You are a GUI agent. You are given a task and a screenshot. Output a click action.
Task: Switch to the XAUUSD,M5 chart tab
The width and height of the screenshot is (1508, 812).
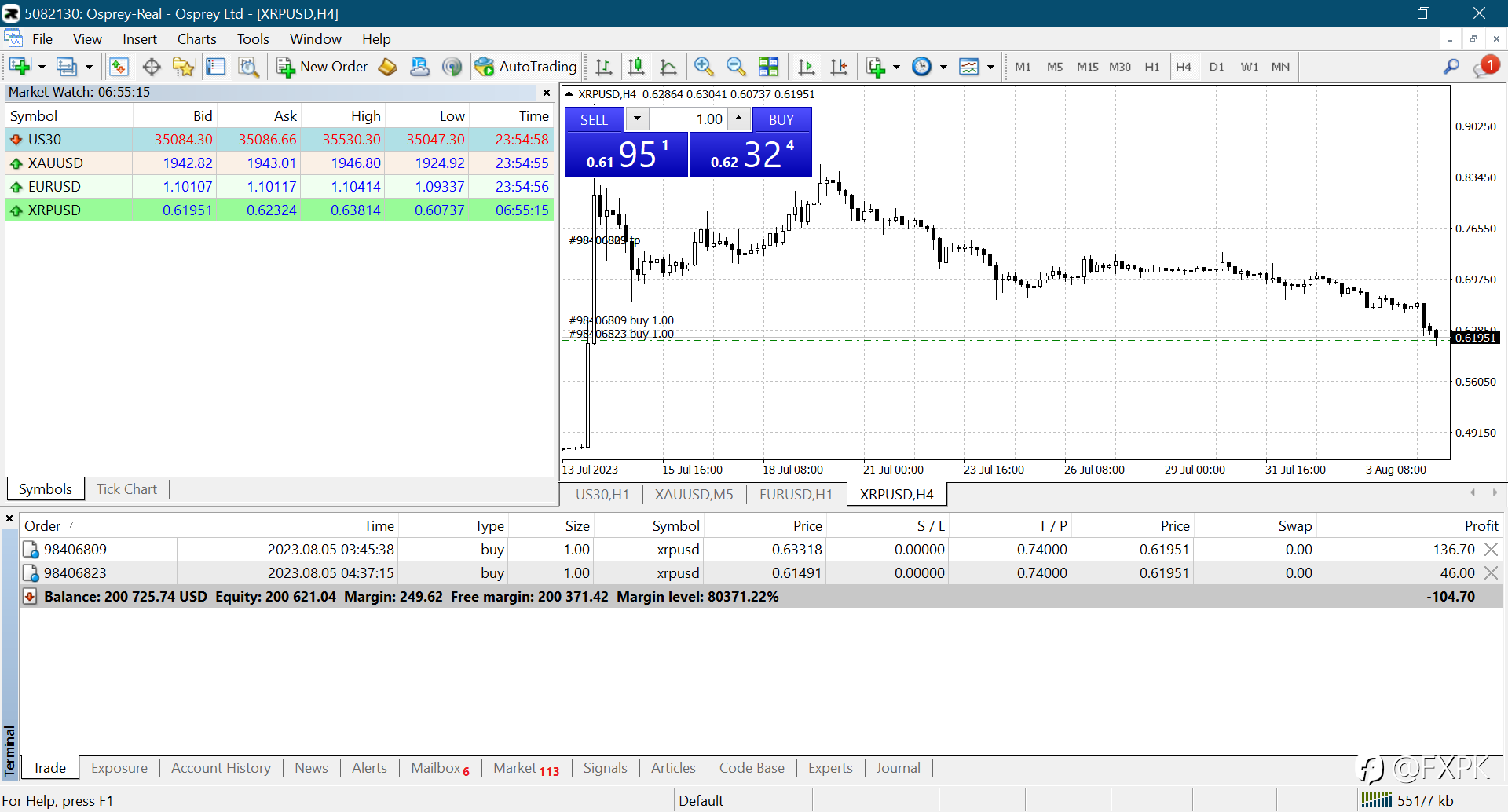coord(694,494)
